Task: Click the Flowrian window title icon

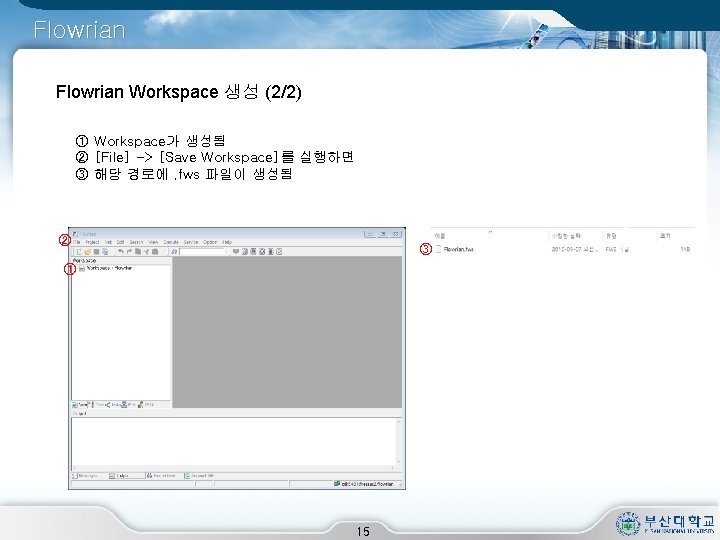Action: coord(75,234)
